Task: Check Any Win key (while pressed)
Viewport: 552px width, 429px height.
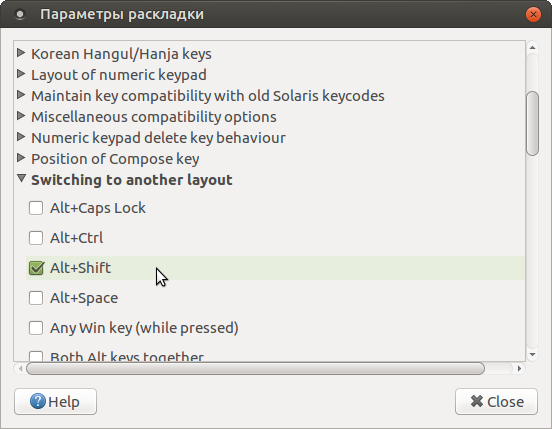Action: [x=36, y=328]
